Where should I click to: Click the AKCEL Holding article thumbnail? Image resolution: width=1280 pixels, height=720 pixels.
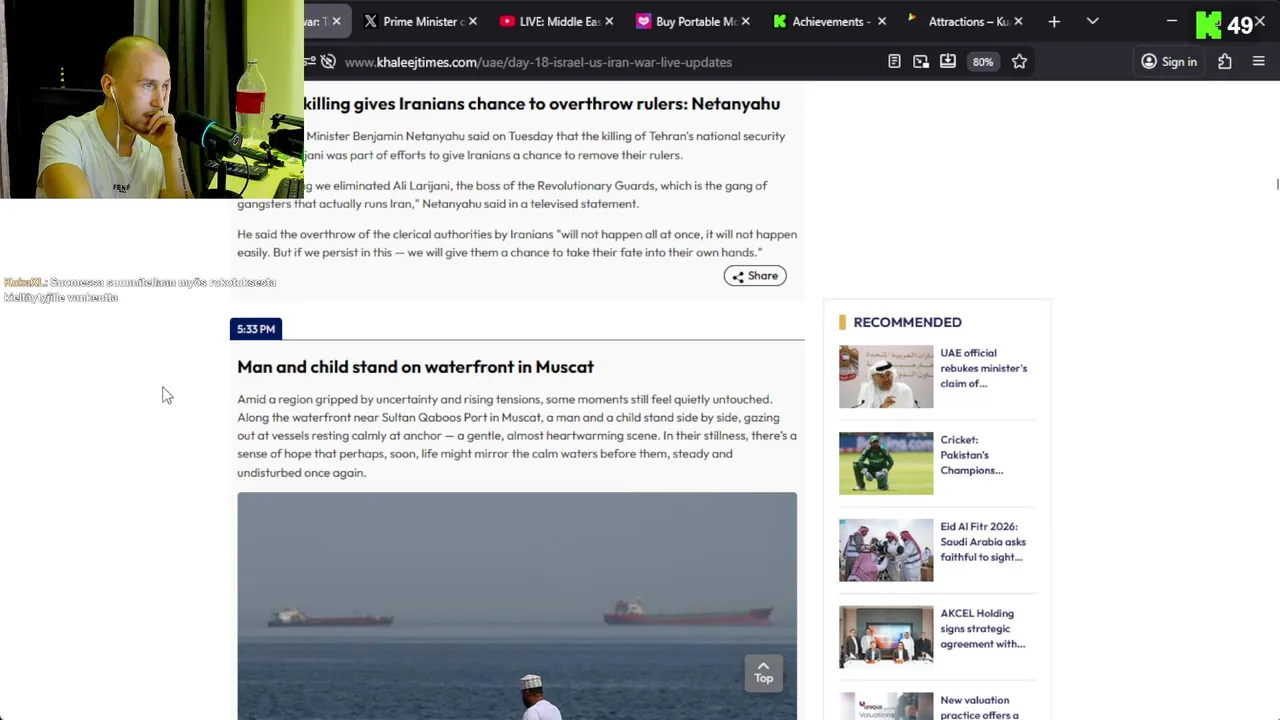886,637
